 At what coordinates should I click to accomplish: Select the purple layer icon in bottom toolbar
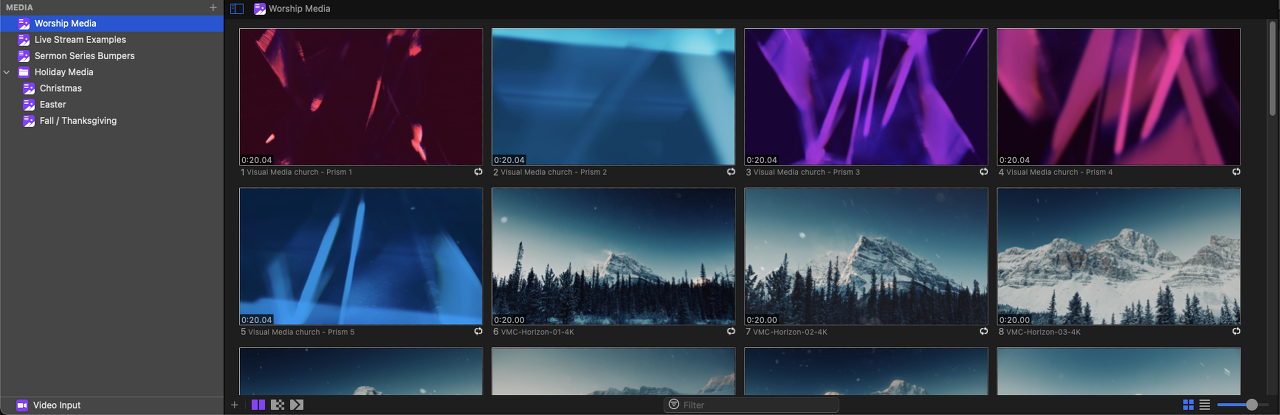259,405
